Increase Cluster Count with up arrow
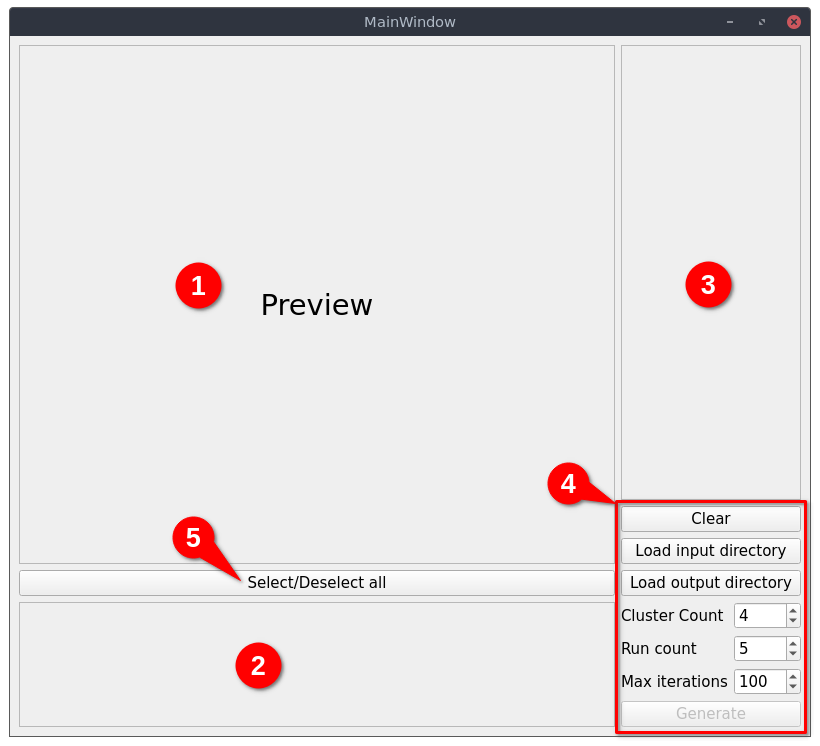Screen dimensions: 820x746 coord(793,610)
